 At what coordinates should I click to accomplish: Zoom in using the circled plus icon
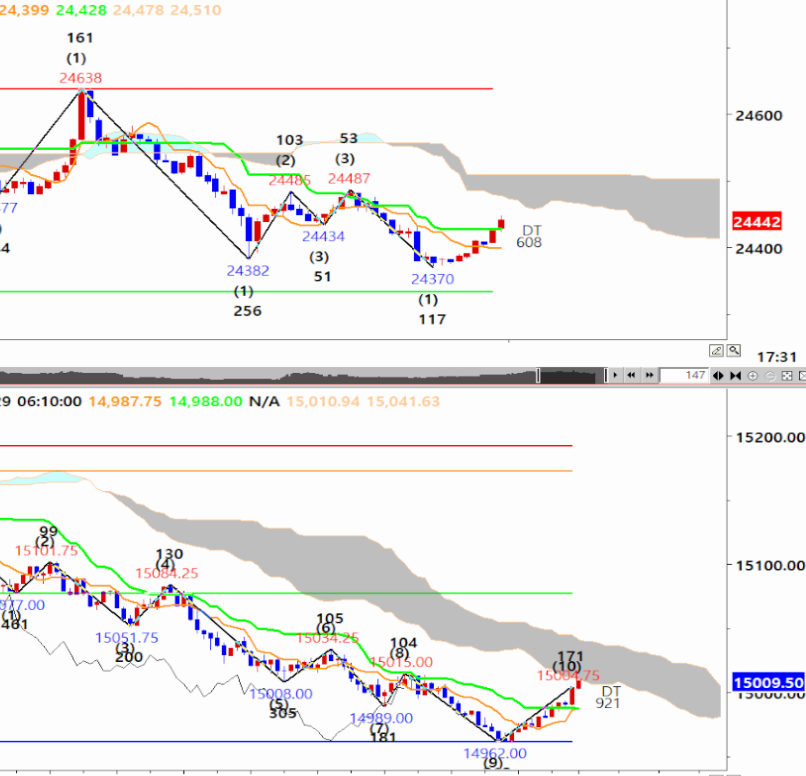[753, 375]
